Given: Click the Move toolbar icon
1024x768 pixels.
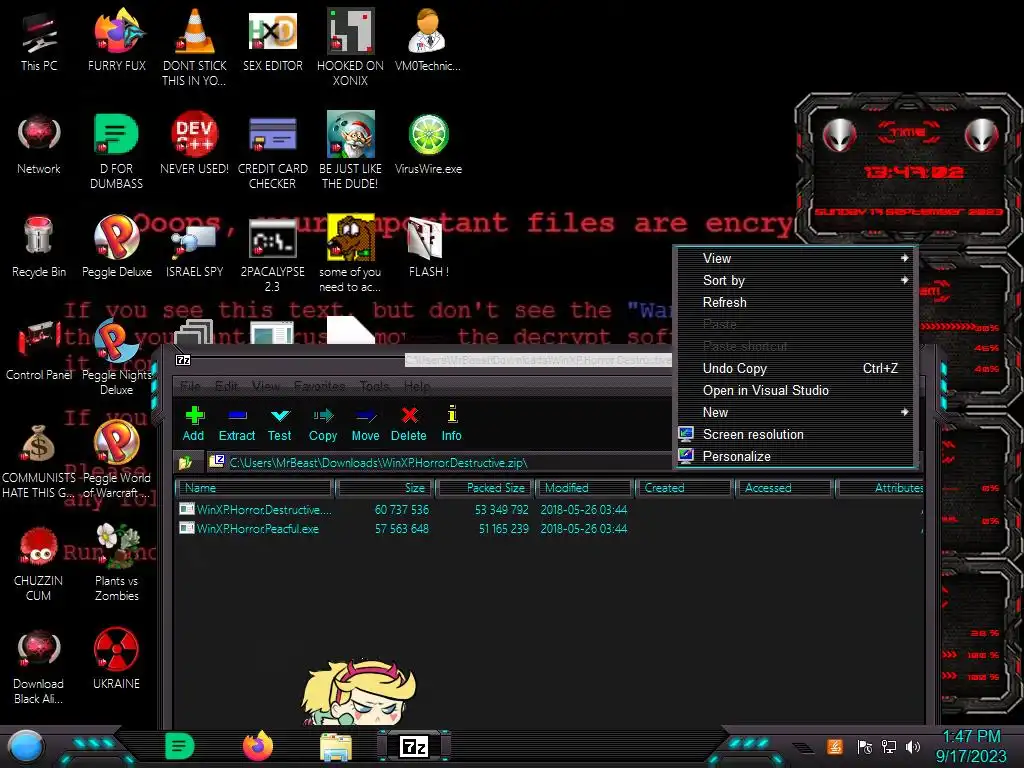Looking at the screenshot, I should [x=365, y=424].
